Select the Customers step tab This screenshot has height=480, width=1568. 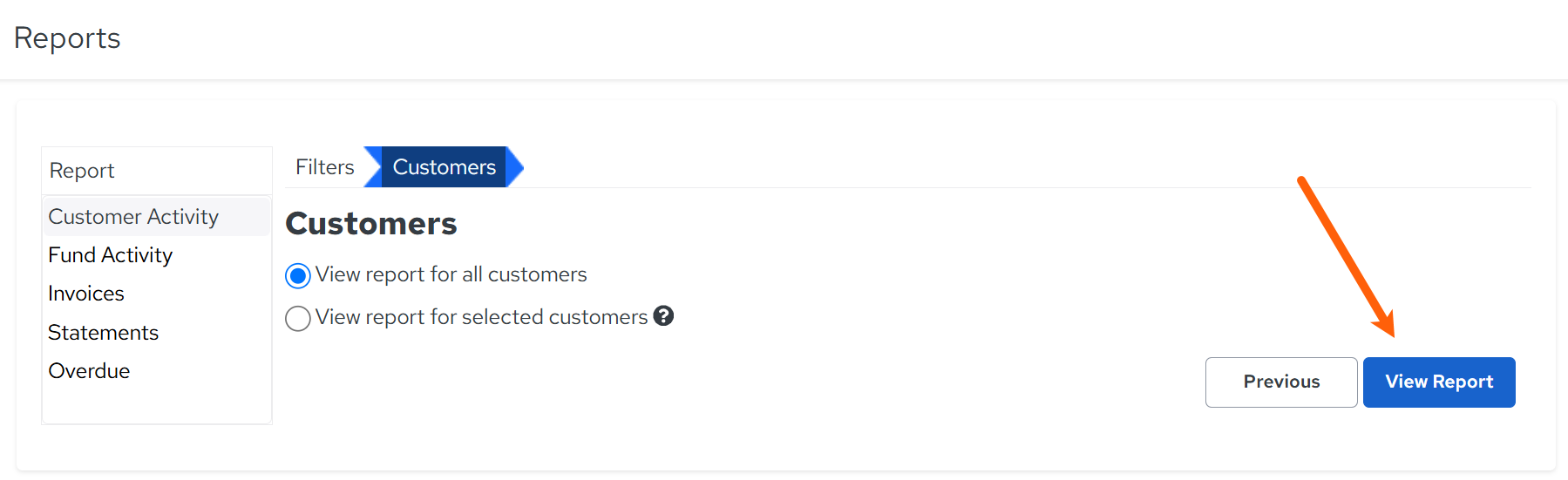444,167
